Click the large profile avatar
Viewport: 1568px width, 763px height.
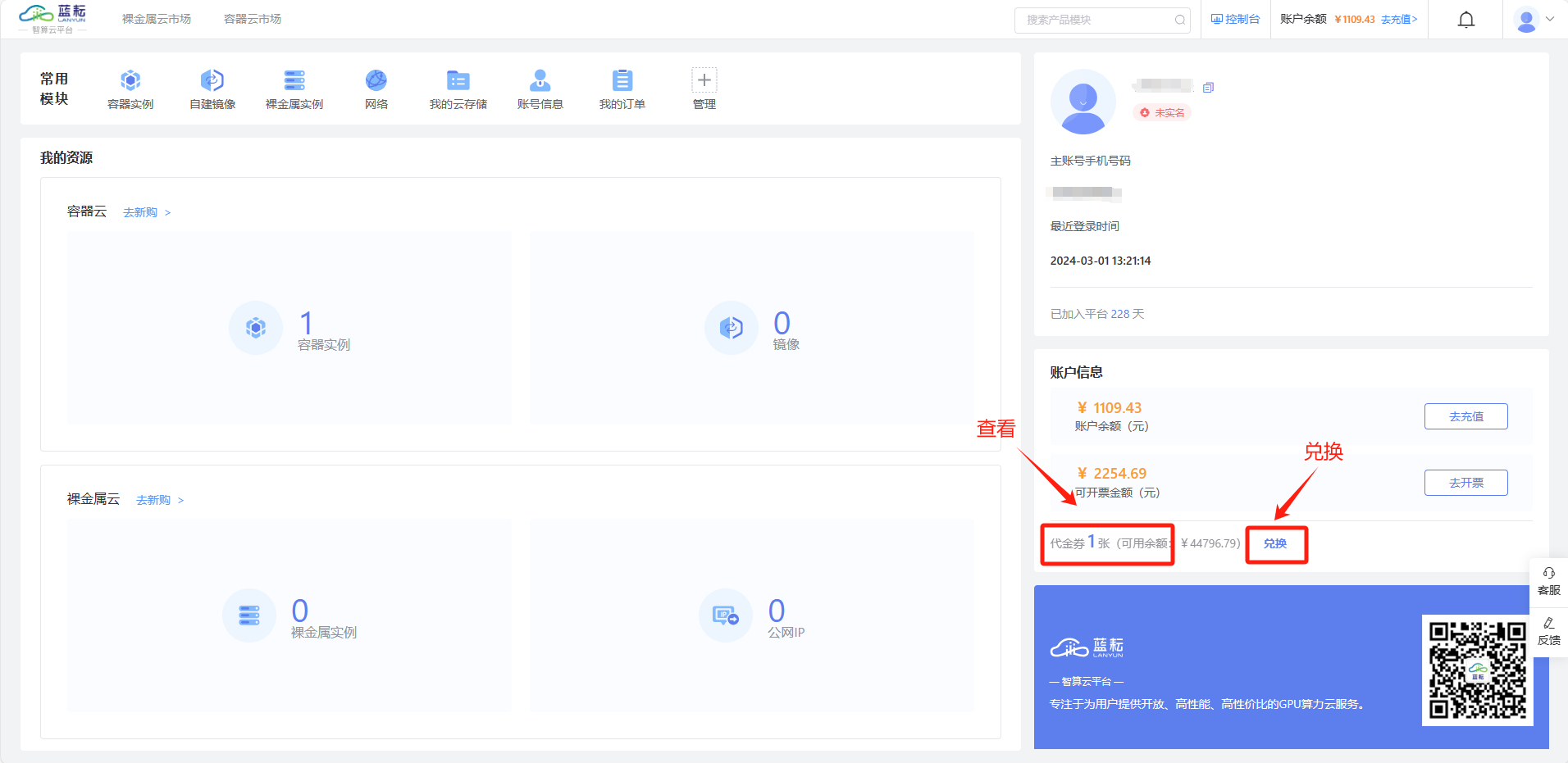click(x=1083, y=102)
